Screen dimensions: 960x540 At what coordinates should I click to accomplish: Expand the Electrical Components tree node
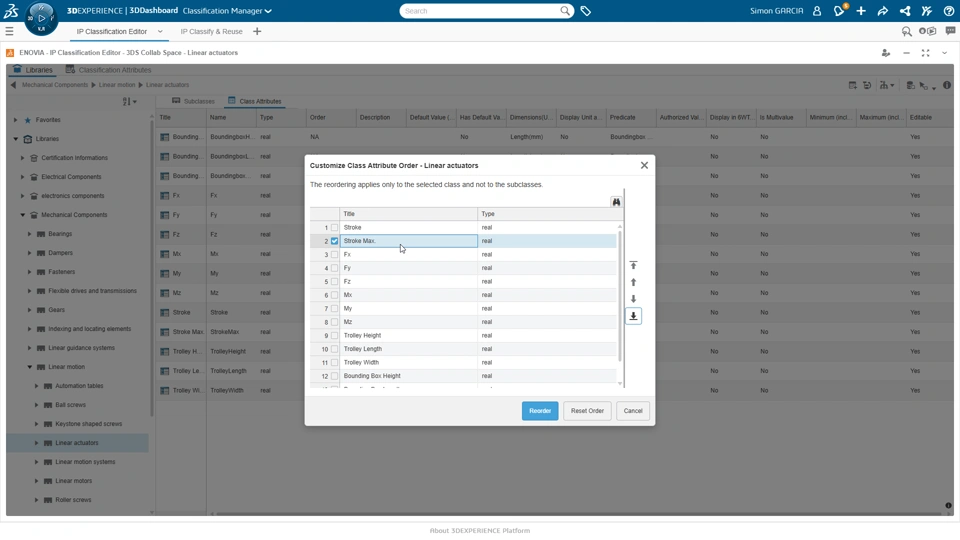[23, 177]
